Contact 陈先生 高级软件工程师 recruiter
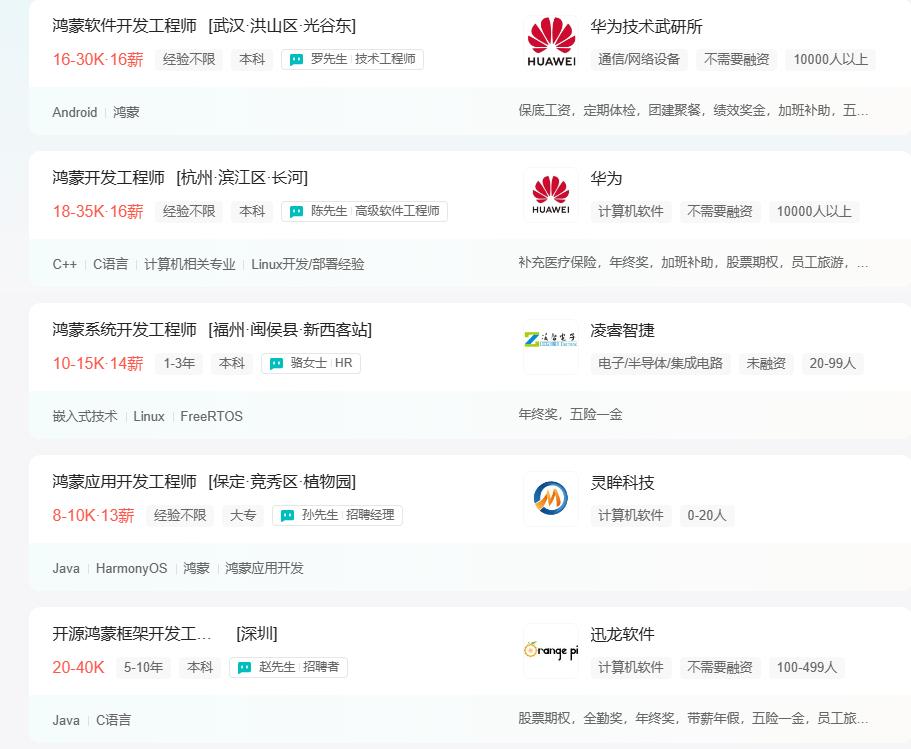 tap(364, 211)
